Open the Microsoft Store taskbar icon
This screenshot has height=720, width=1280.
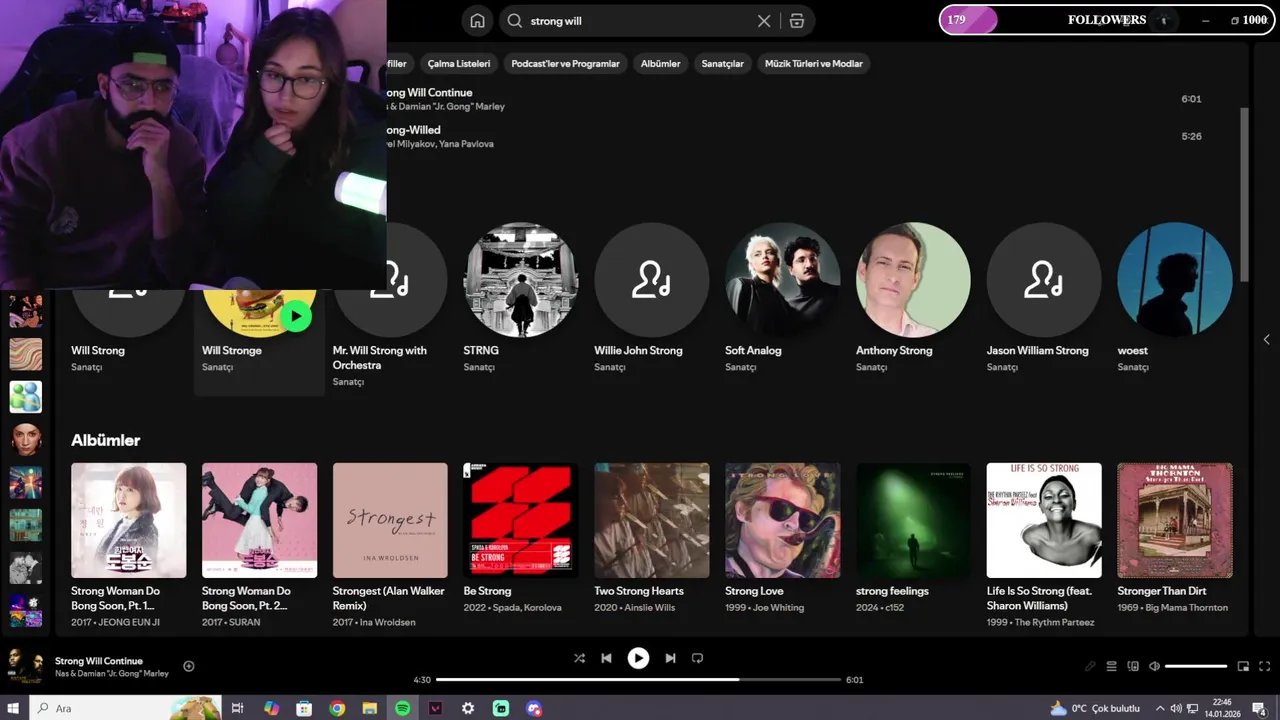304,708
